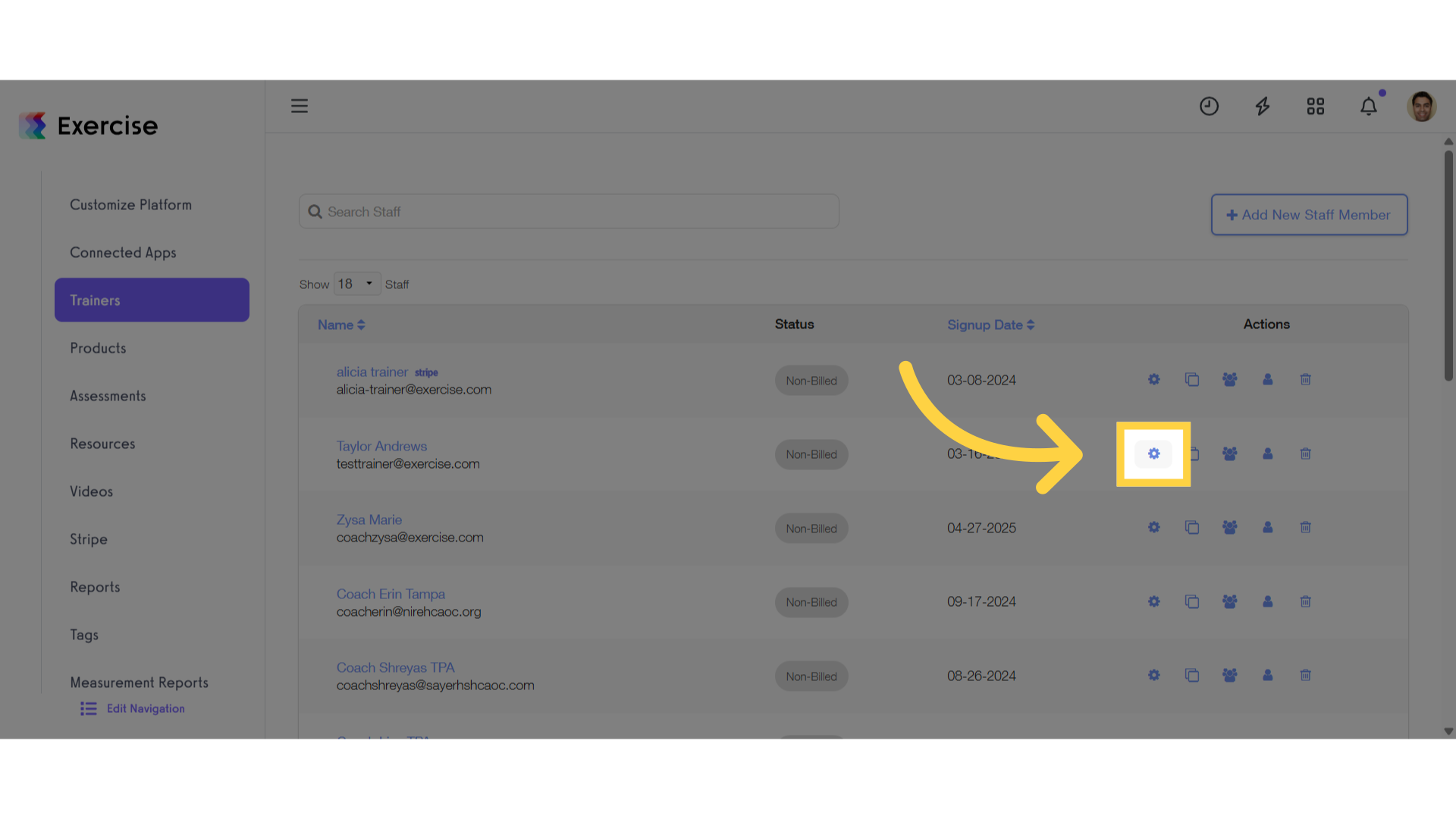Sort the table by Signup Date
This screenshot has height=819, width=1456.
click(x=990, y=325)
